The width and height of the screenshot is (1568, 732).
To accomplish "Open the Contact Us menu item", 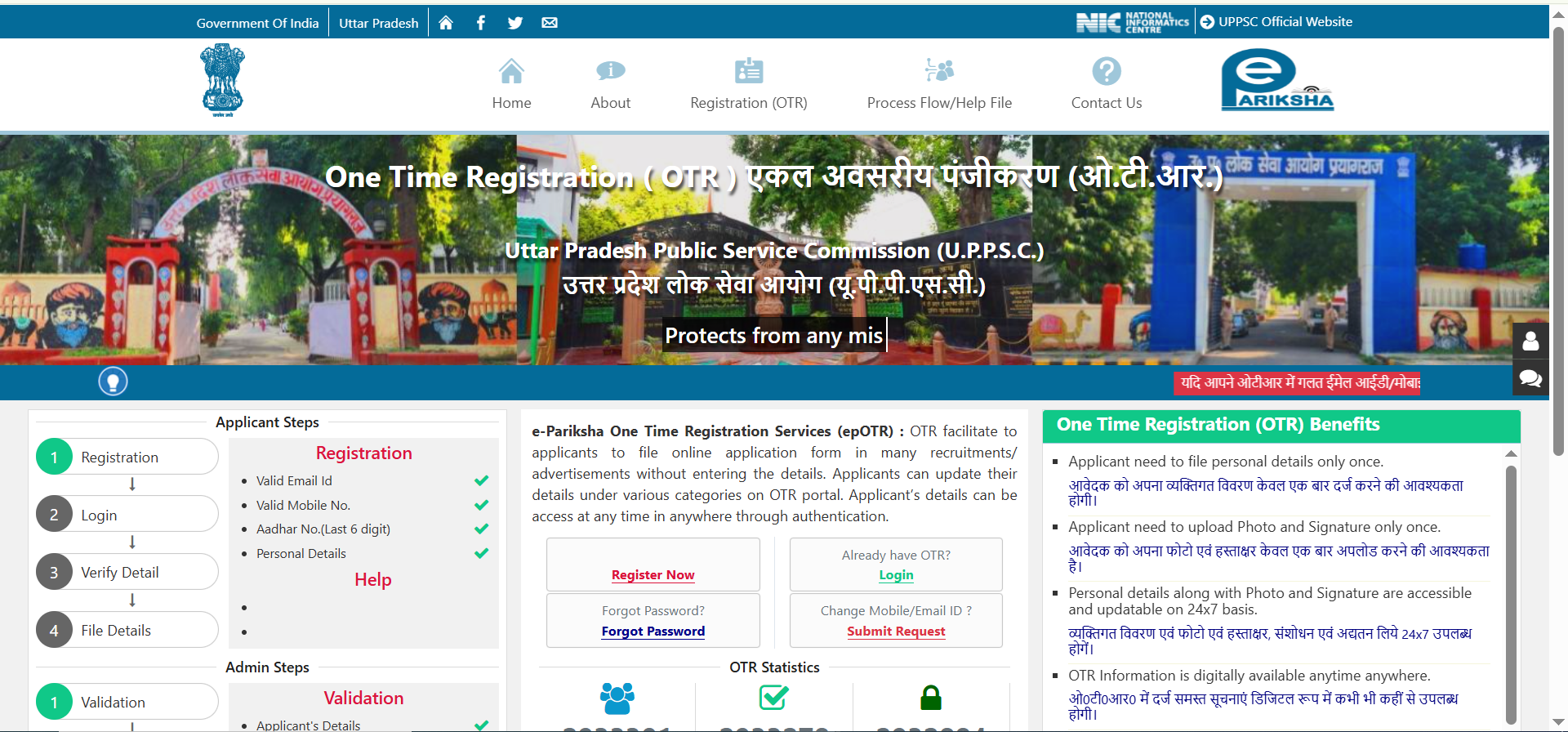I will pyautogui.click(x=1107, y=103).
